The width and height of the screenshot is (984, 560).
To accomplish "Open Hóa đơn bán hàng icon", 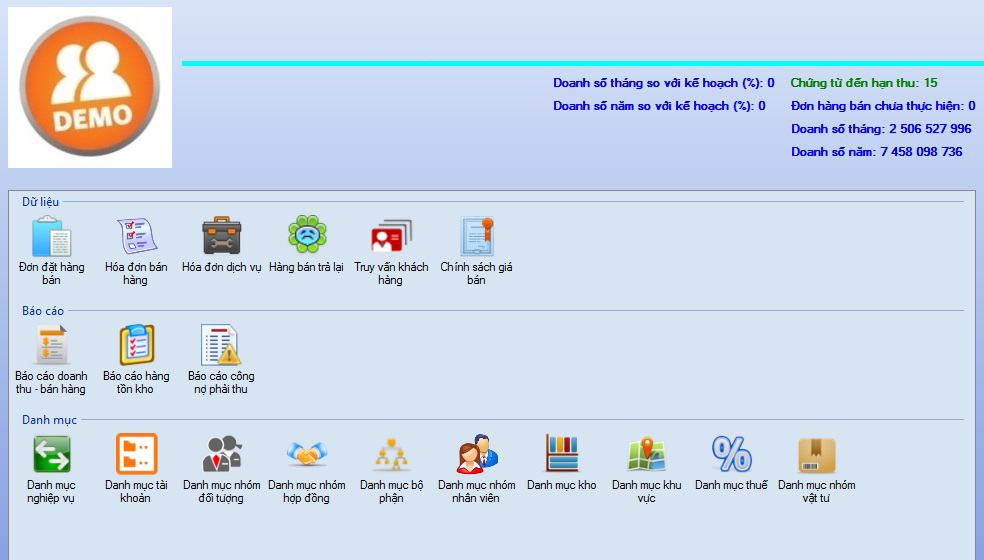I will (x=136, y=236).
